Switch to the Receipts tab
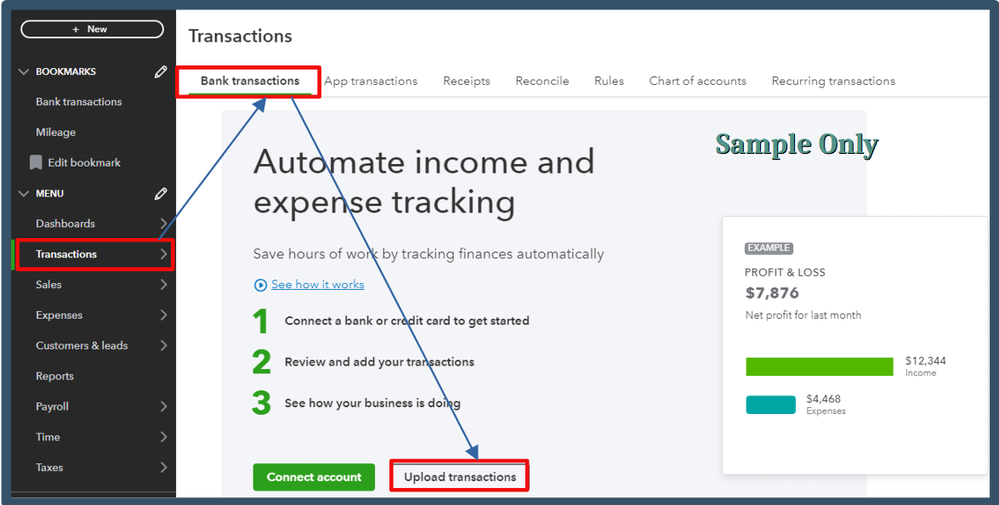Viewport: 999px width, 505px height. coord(466,81)
